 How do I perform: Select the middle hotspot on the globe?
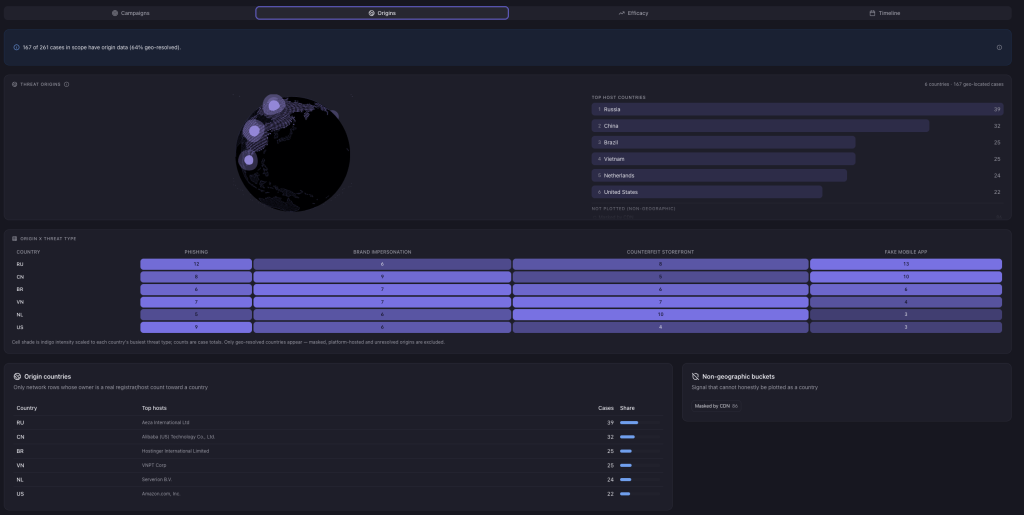point(255,131)
